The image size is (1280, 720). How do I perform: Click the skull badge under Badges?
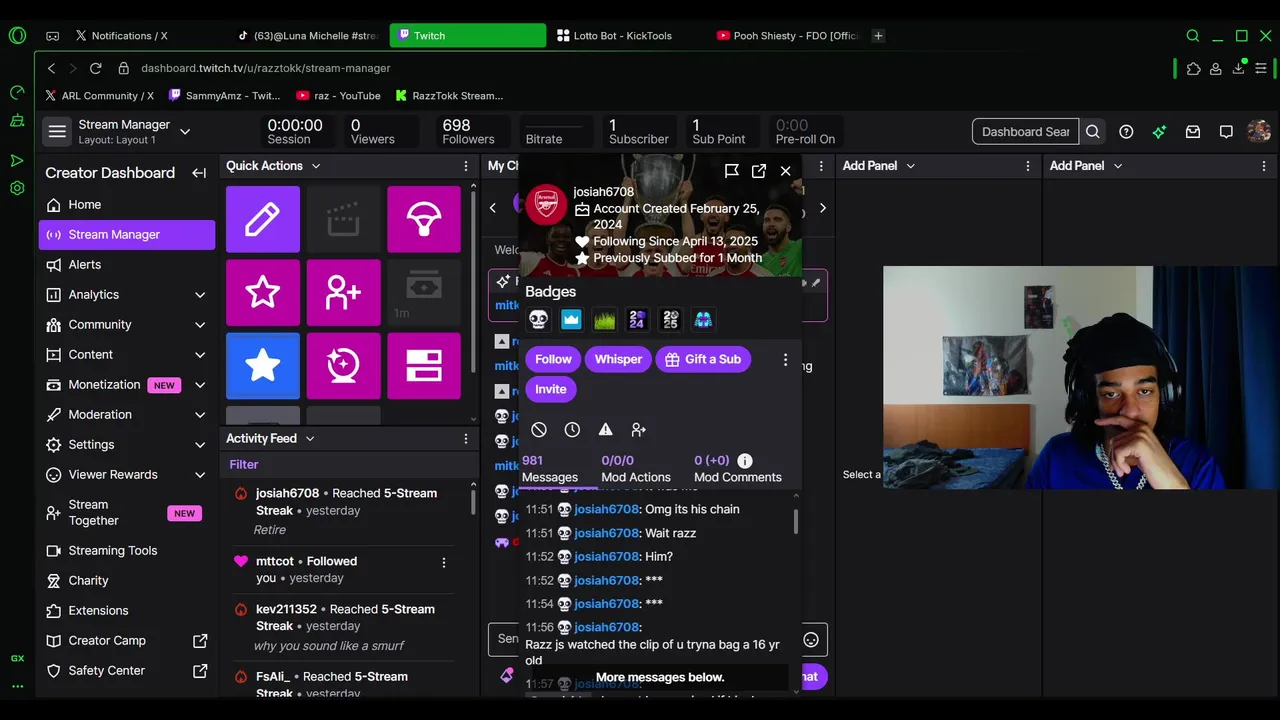[x=539, y=320]
